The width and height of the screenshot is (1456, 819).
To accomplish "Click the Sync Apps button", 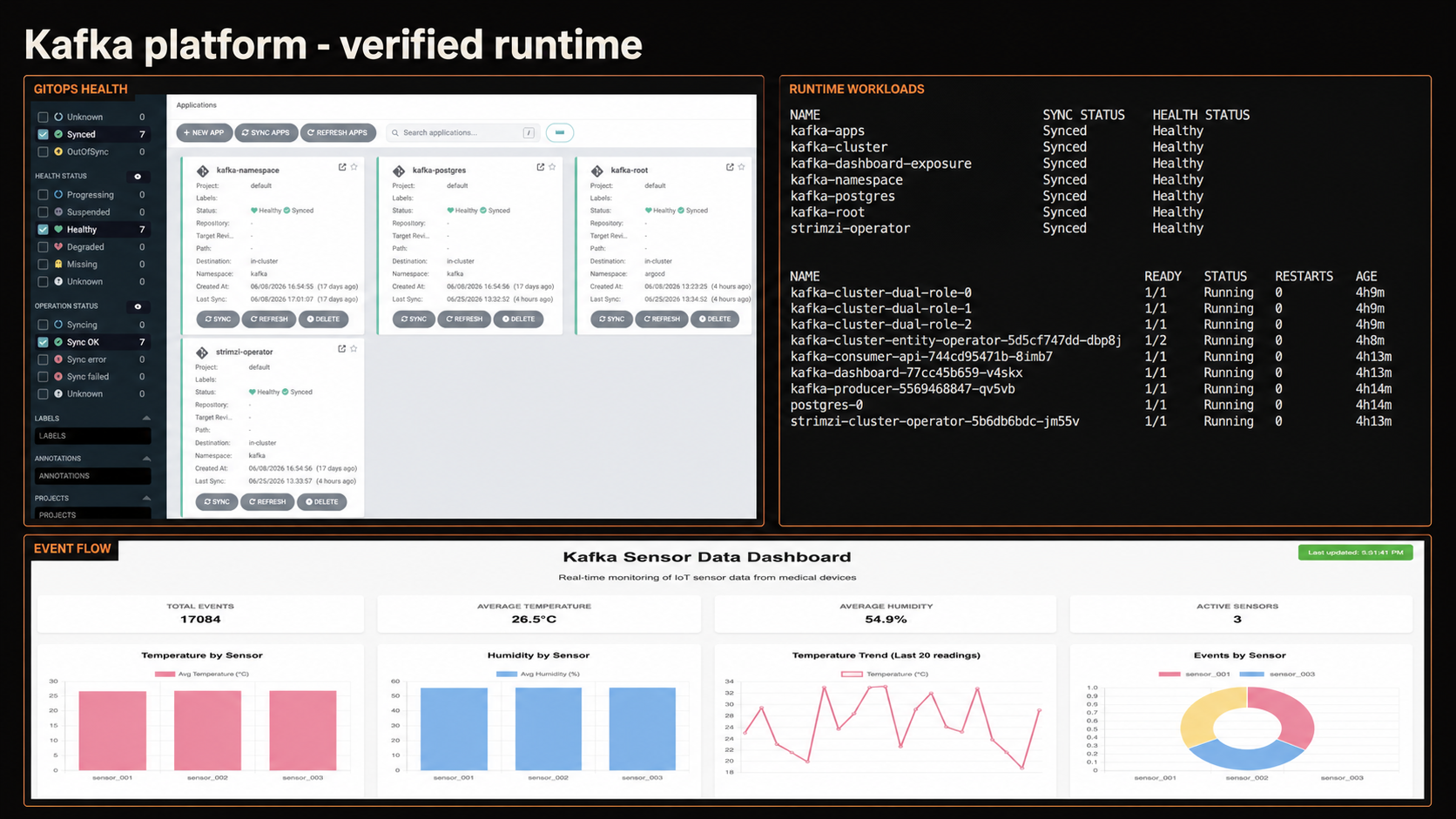I will [x=266, y=133].
